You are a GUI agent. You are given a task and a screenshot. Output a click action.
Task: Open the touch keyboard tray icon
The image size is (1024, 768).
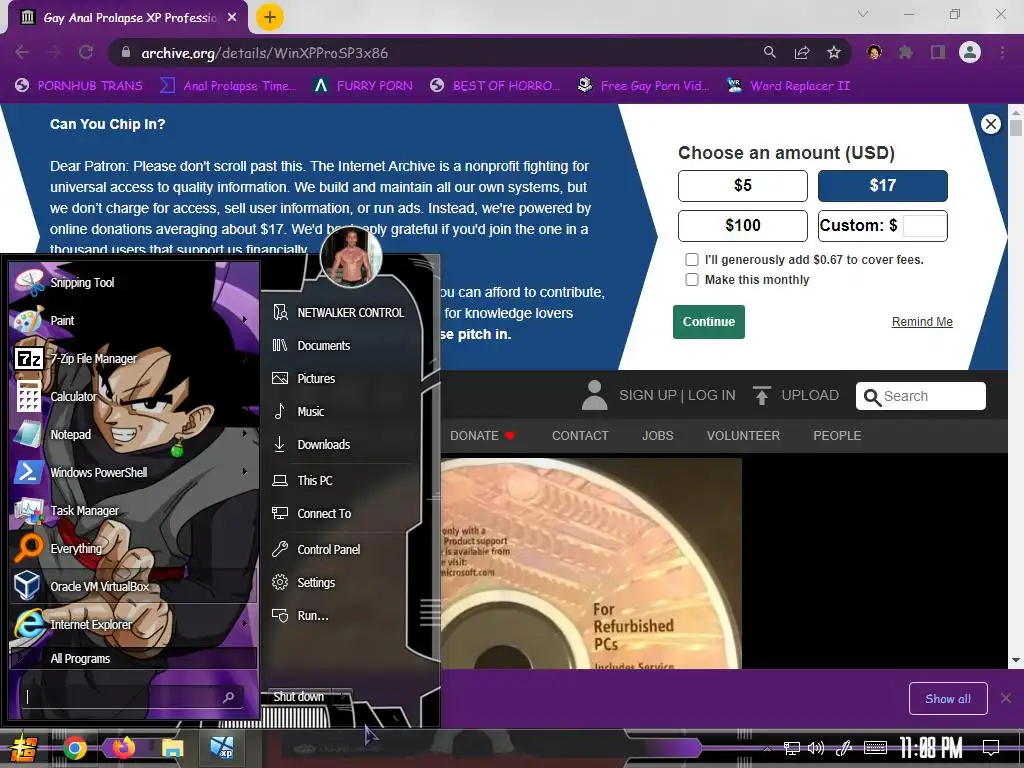[x=875, y=748]
